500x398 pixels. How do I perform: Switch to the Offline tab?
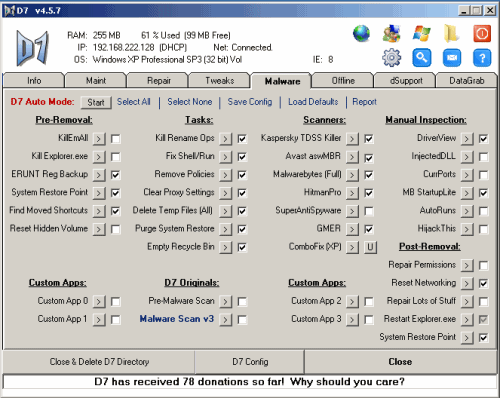[x=343, y=81]
